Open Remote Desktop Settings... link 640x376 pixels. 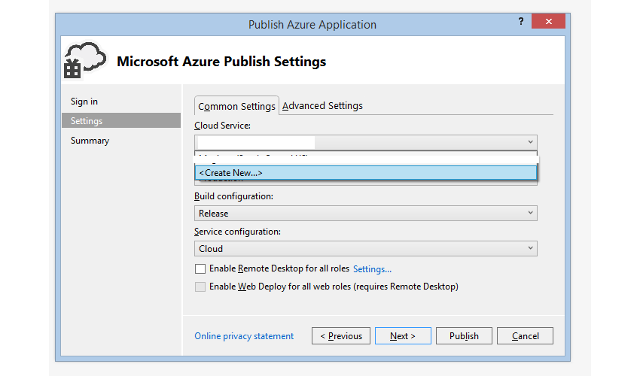(x=372, y=269)
